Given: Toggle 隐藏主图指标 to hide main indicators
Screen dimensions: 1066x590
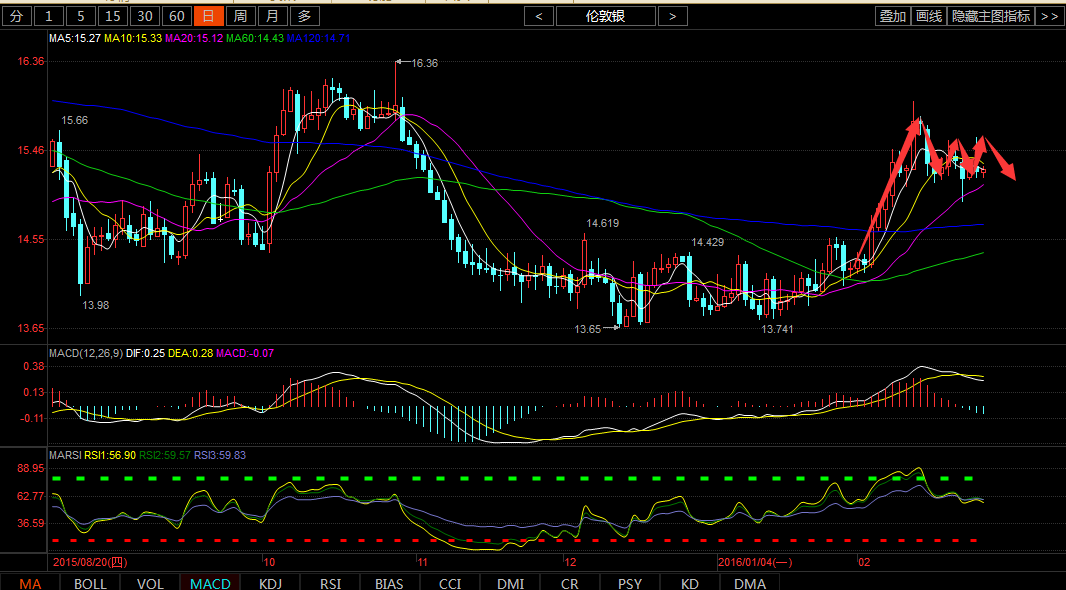Looking at the screenshot, I should (x=991, y=16).
